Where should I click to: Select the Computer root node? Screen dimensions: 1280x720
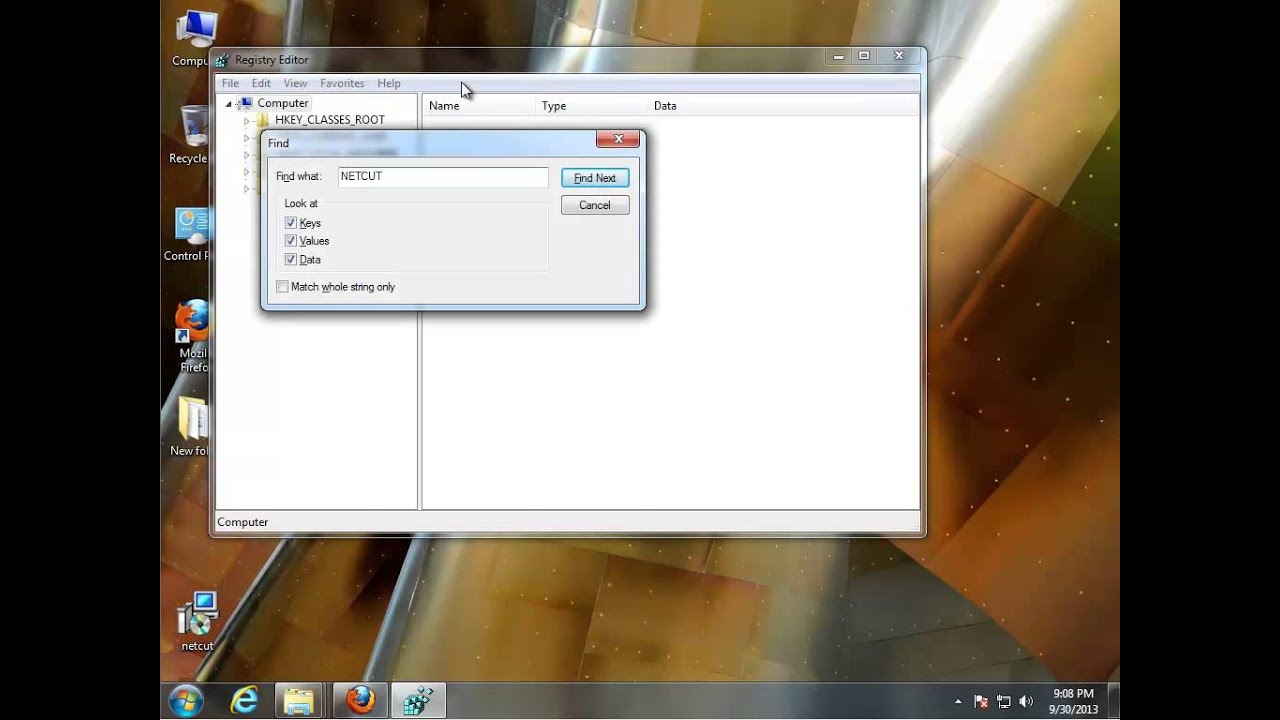[283, 103]
